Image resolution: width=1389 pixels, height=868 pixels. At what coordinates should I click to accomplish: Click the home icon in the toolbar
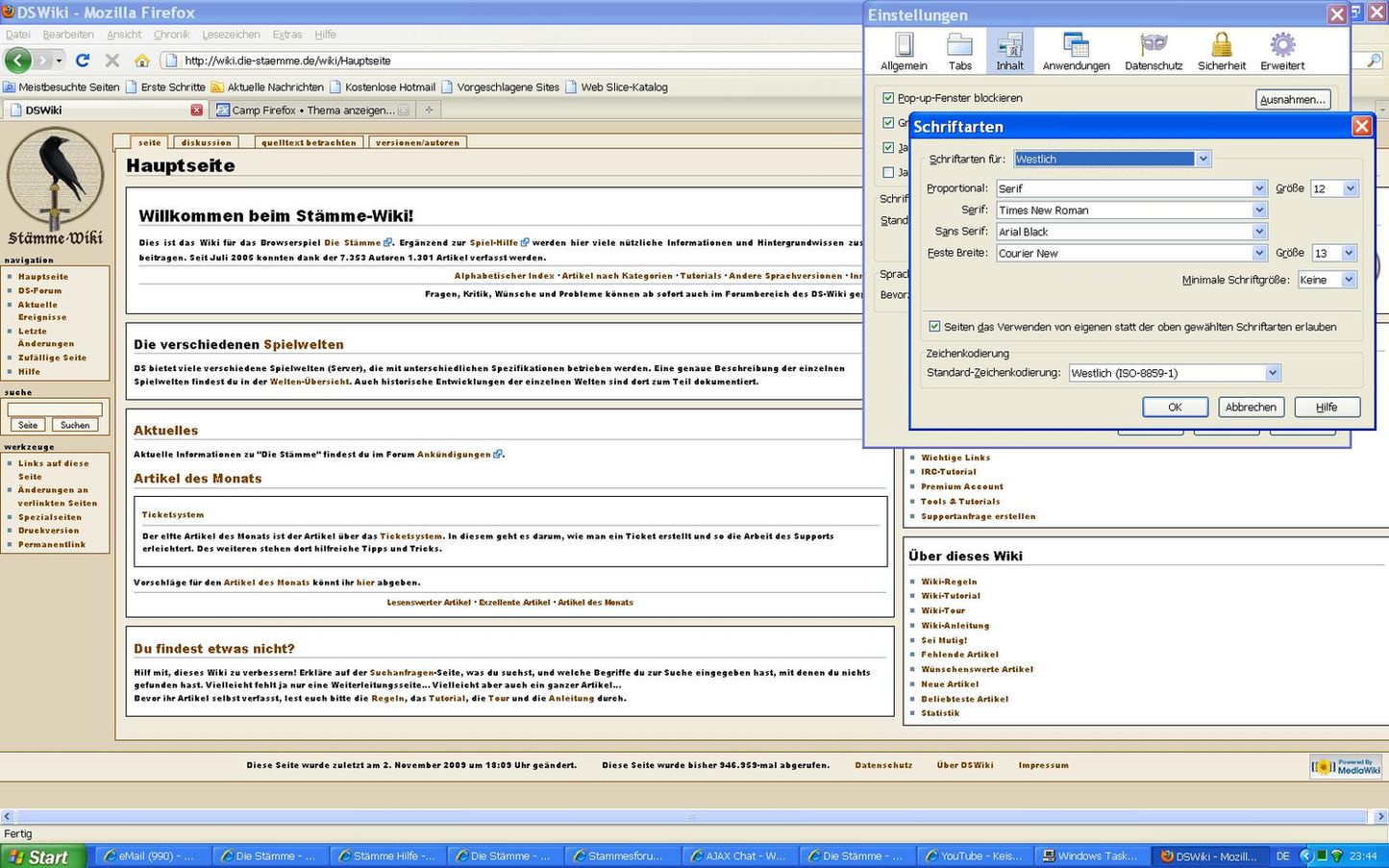[x=142, y=61]
